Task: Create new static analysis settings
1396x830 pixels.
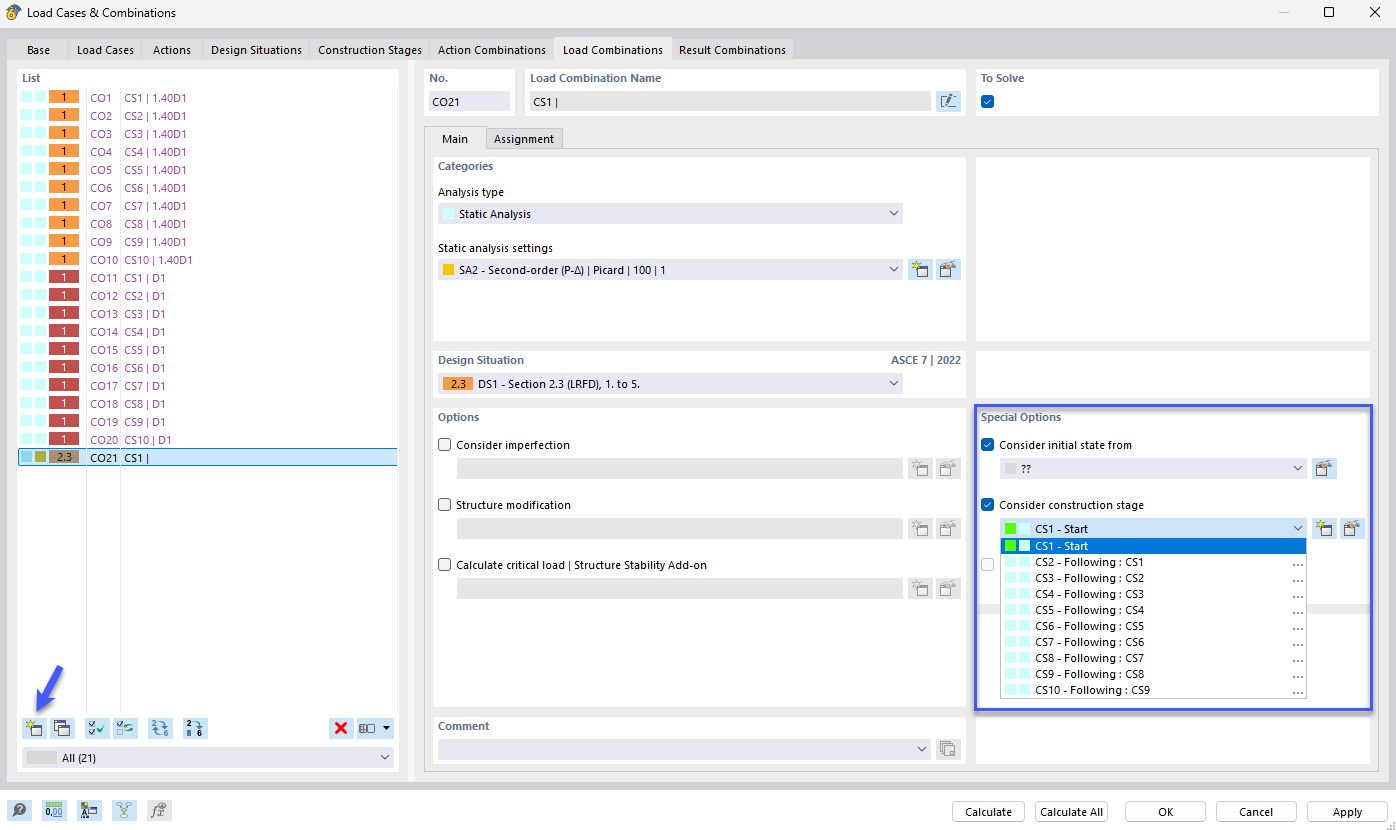Action: coord(920,269)
